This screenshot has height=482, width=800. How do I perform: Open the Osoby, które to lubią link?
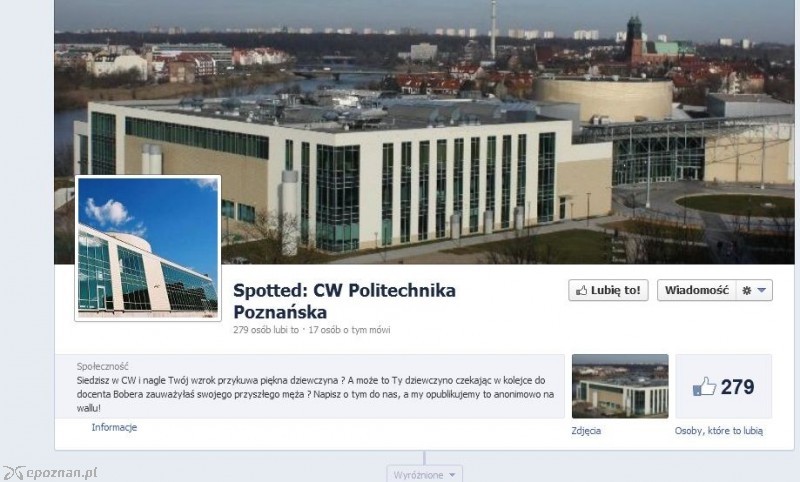point(719,431)
